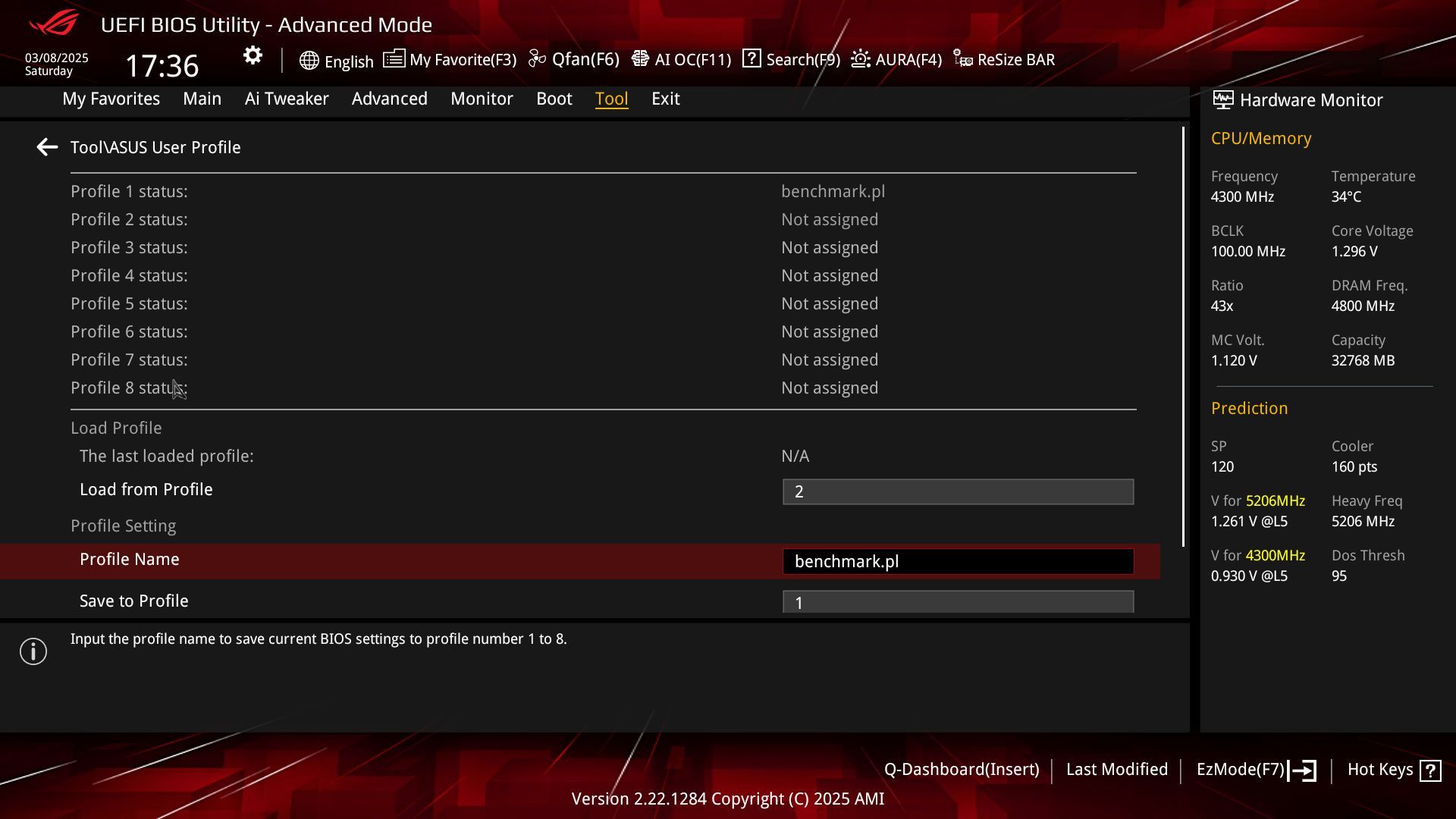Open the Ai Tweaker tab
Image resolution: width=1456 pixels, height=819 pixels.
click(x=287, y=99)
